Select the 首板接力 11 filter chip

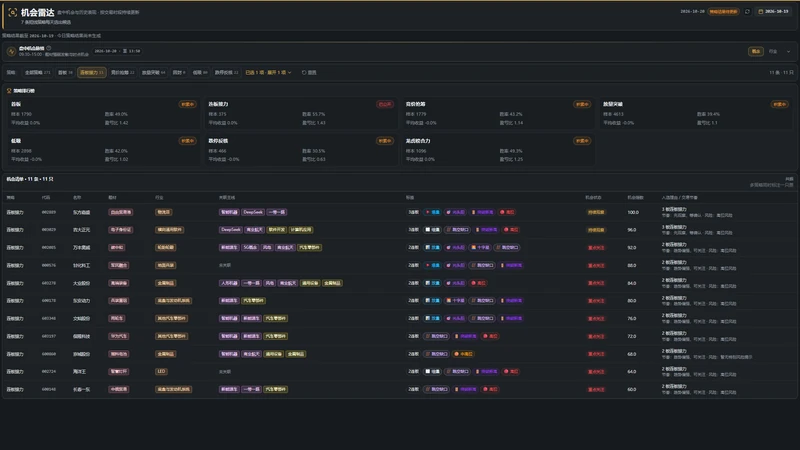pos(92,72)
